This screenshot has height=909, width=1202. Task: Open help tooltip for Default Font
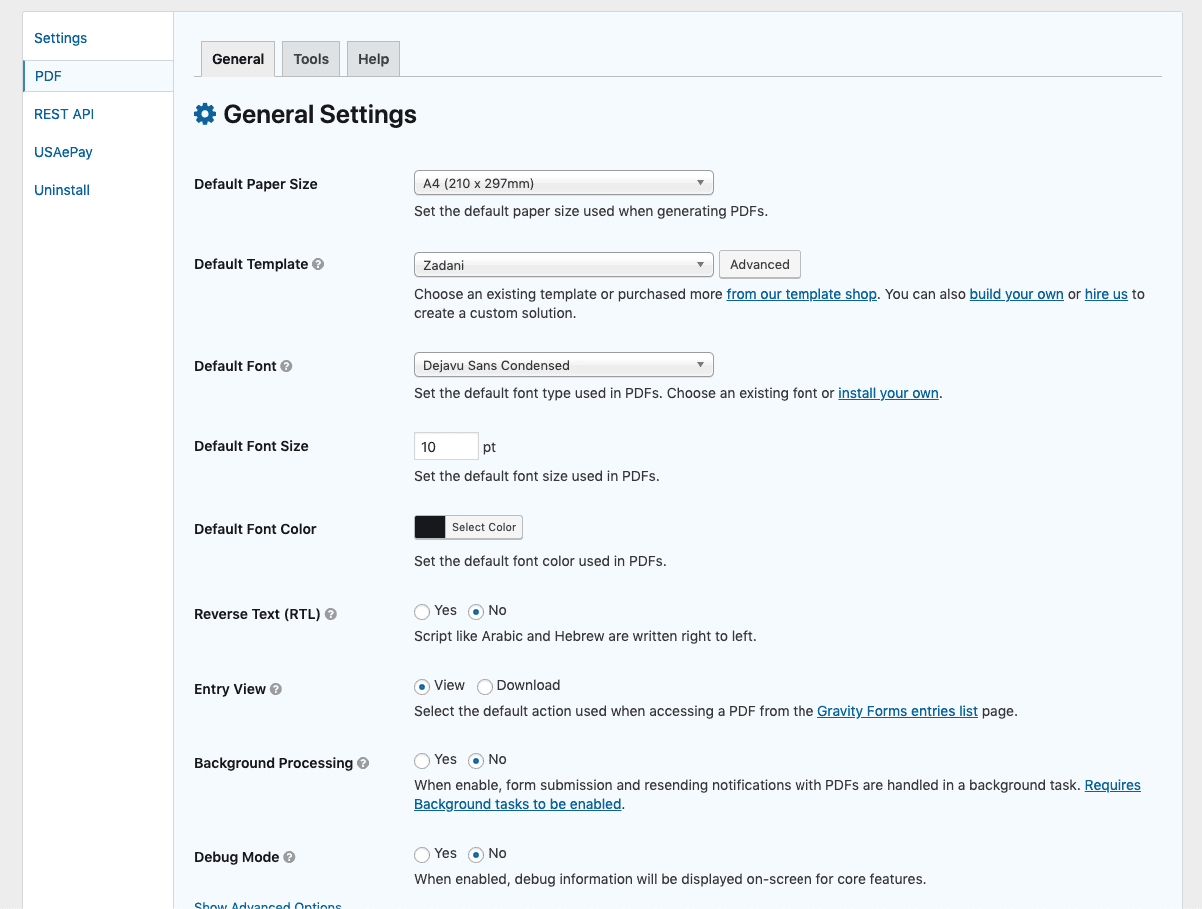coord(286,367)
